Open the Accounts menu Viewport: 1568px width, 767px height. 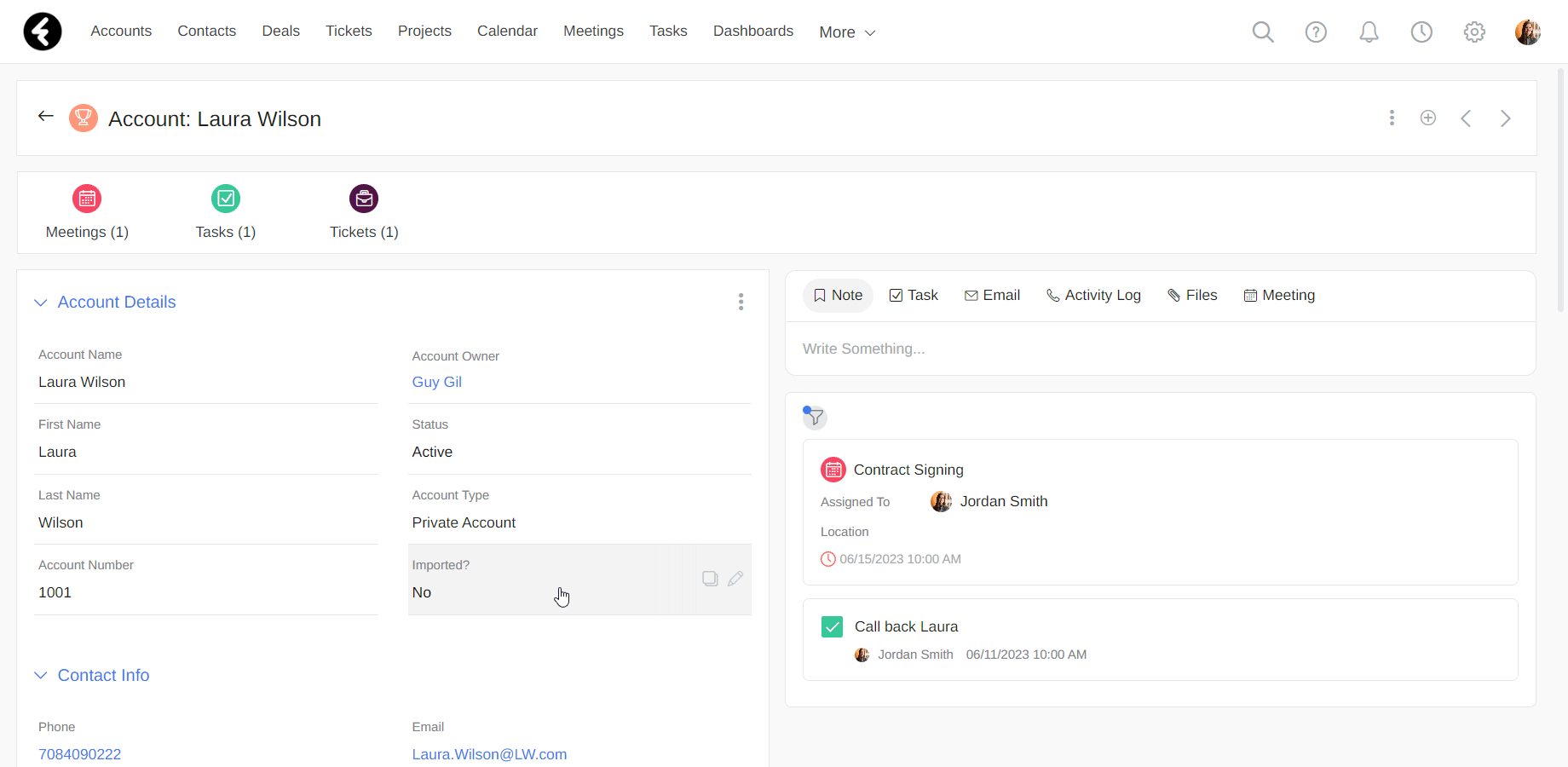[x=121, y=31]
